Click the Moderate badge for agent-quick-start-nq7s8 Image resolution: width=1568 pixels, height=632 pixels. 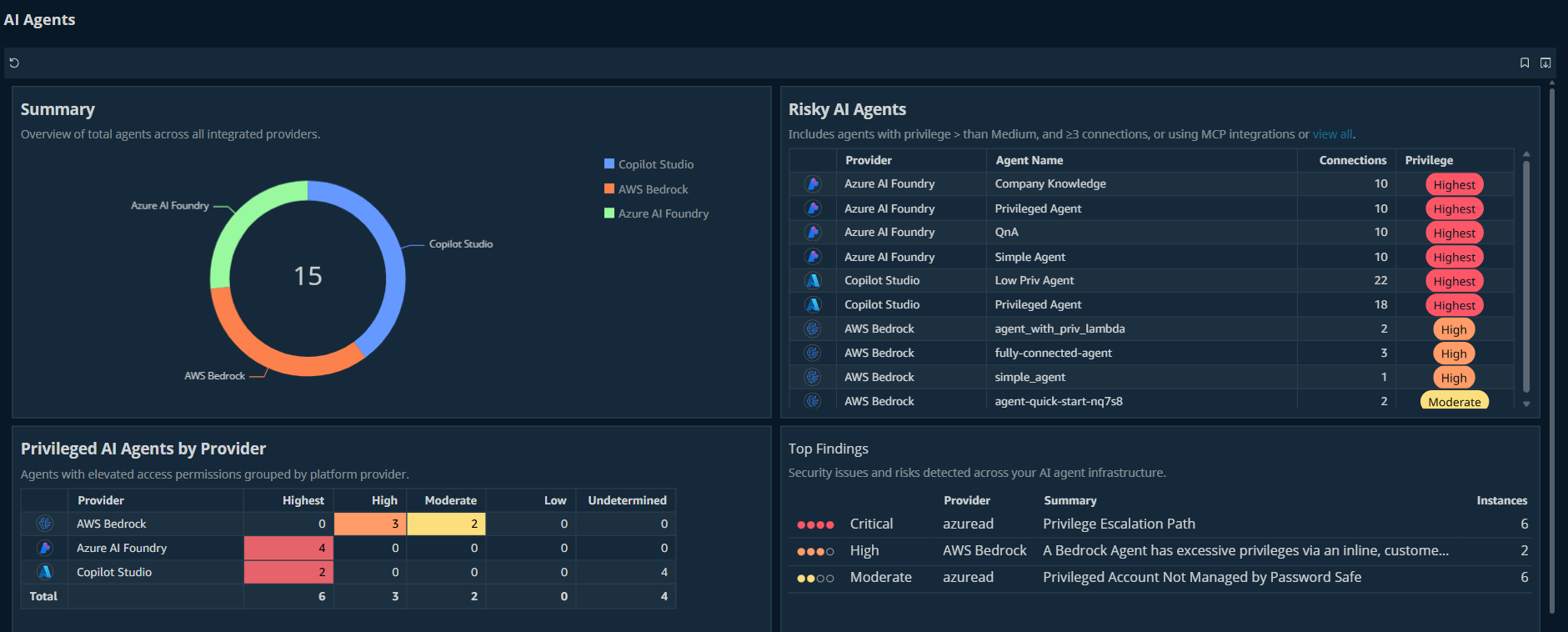1455,401
